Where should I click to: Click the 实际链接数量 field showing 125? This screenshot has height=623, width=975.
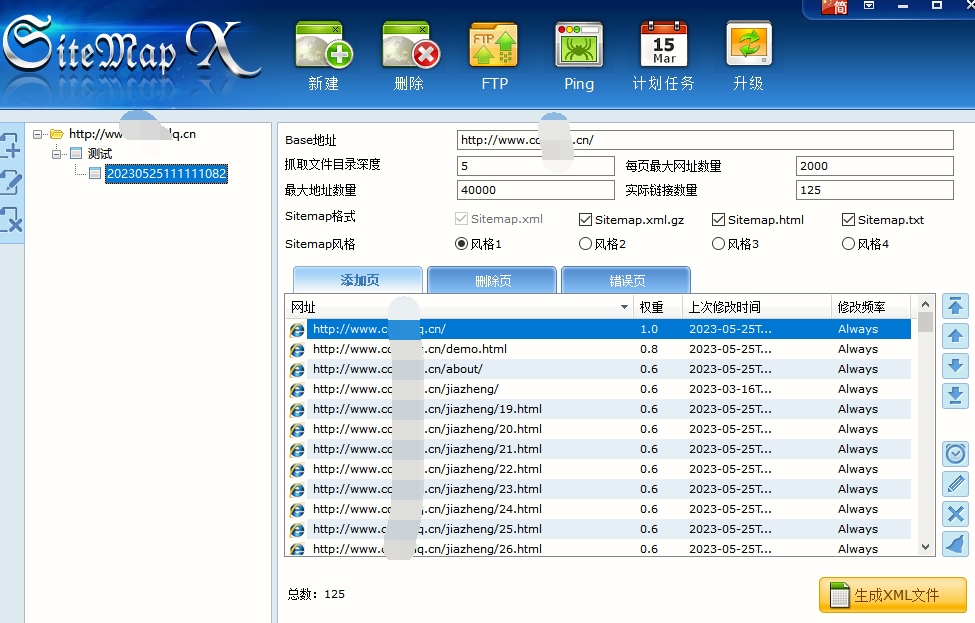coord(875,190)
